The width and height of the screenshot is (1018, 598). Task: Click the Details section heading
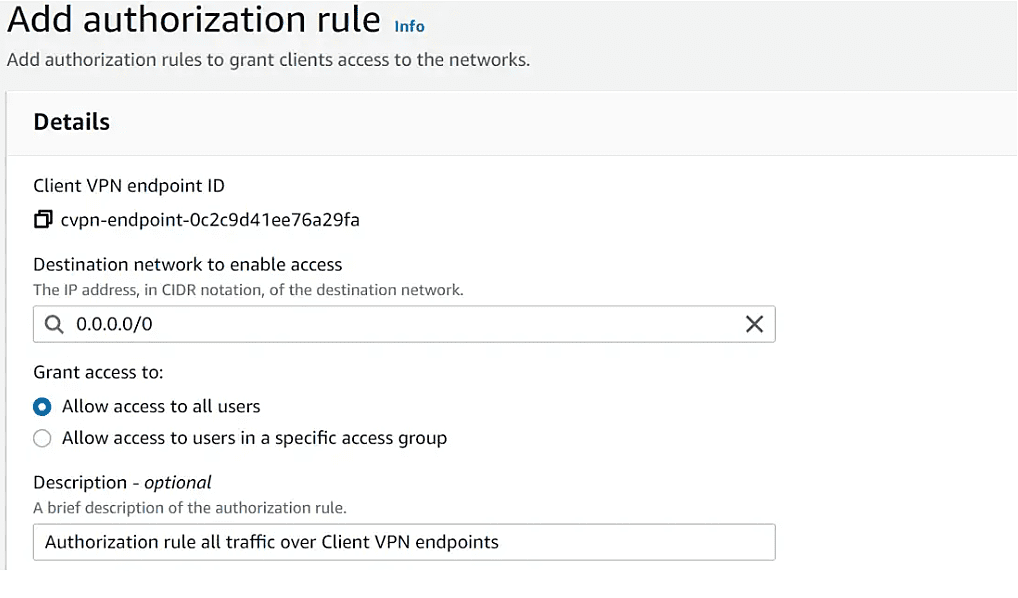pyautogui.click(x=71, y=121)
